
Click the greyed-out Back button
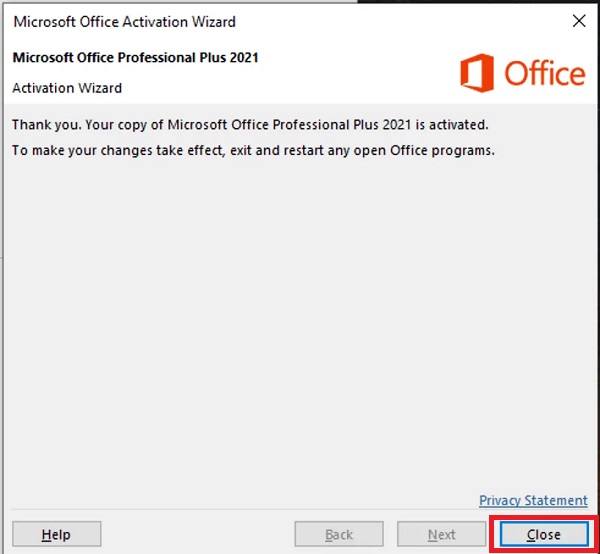[x=339, y=535]
